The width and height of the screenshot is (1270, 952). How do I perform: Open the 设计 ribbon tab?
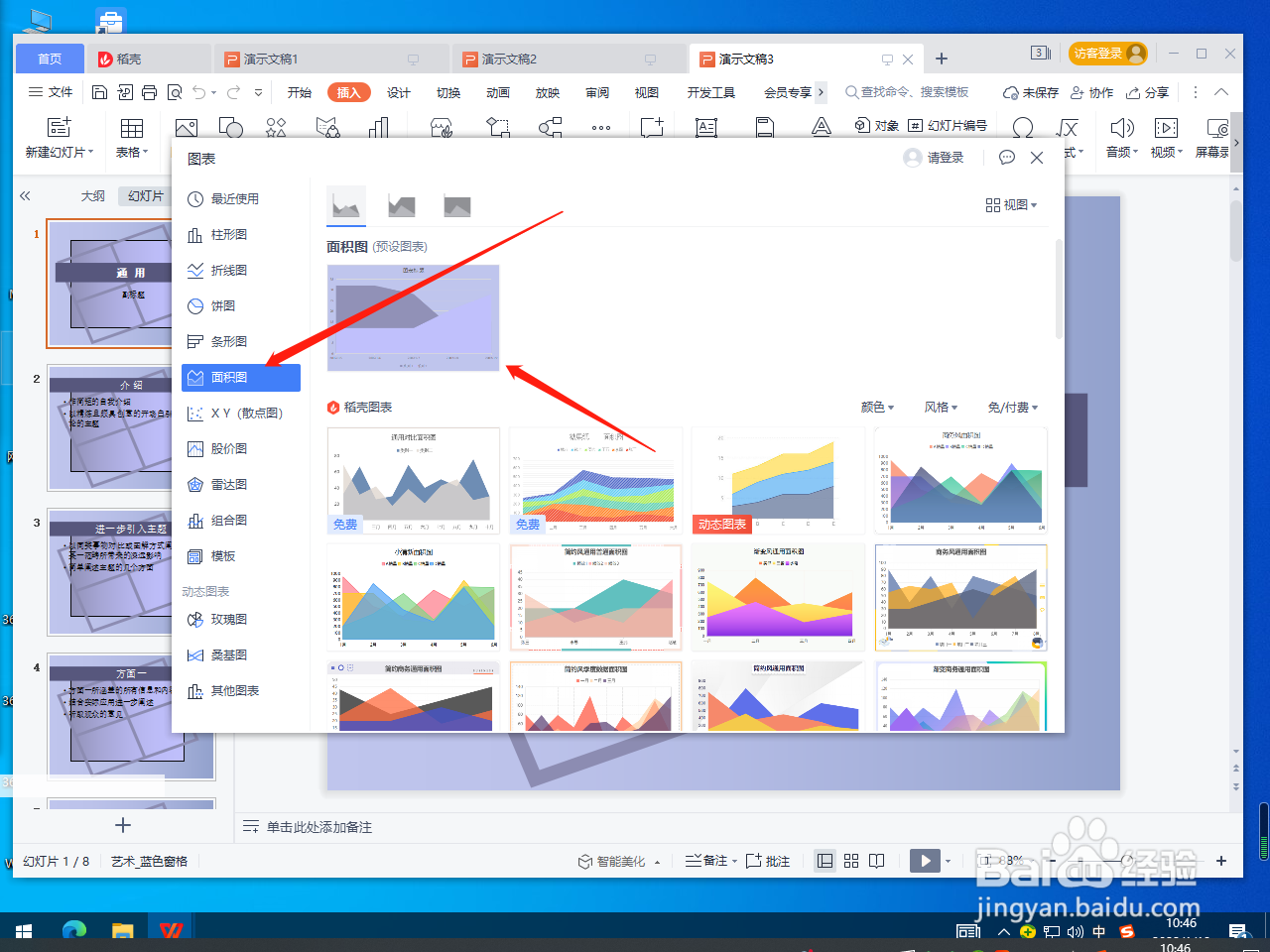399,92
